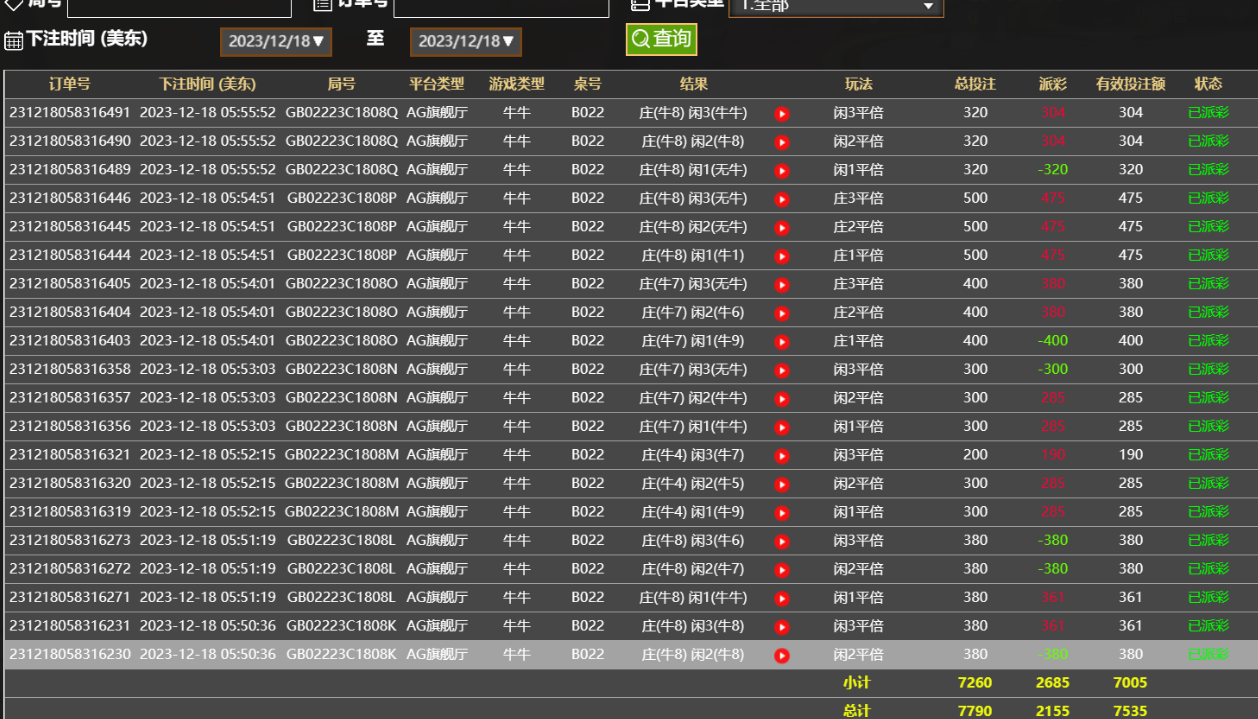Click the green 查询 search button
Screen dimensions: 1258x719
661,39
